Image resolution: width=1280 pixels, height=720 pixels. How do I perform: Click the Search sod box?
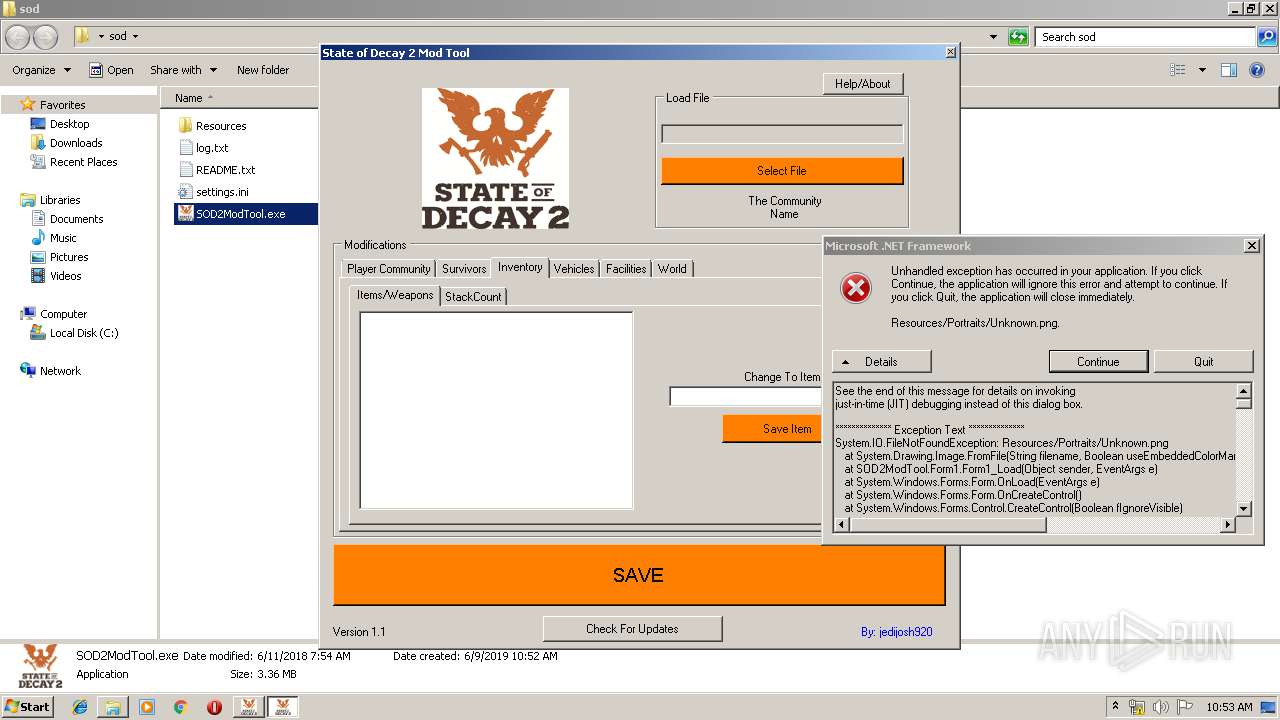[1146, 37]
